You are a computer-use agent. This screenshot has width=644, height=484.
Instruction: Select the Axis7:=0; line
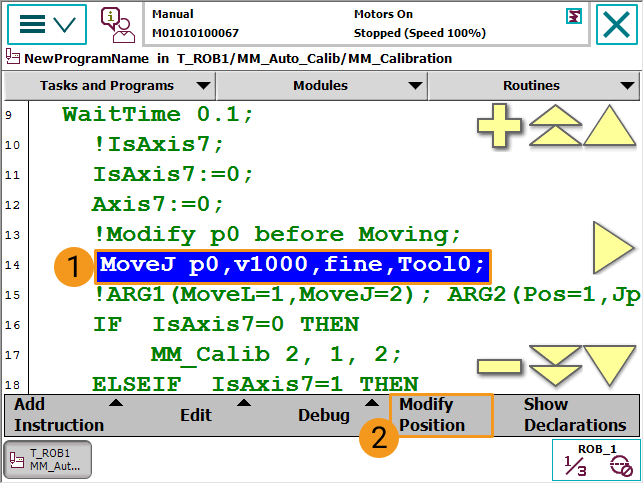tap(158, 205)
